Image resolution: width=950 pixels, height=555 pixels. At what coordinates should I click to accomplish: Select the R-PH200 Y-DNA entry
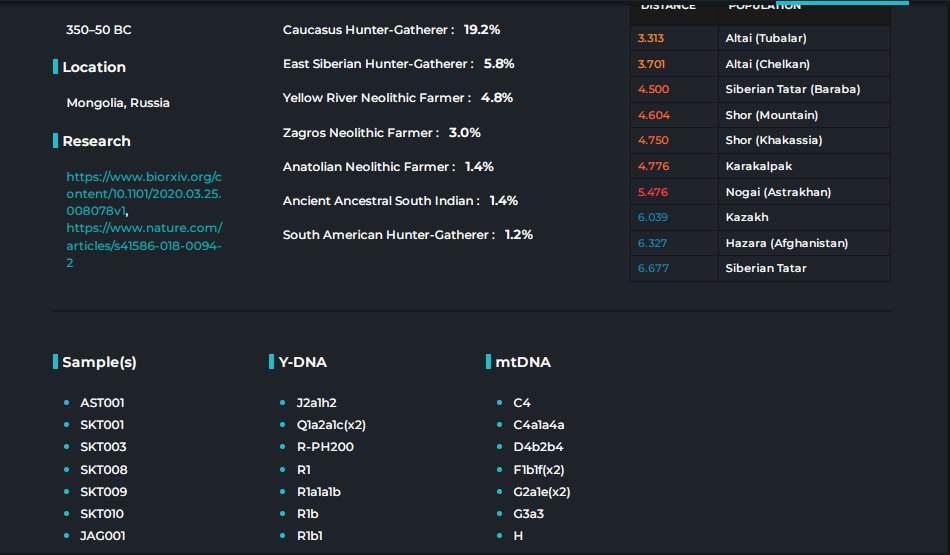tap(325, 447)
